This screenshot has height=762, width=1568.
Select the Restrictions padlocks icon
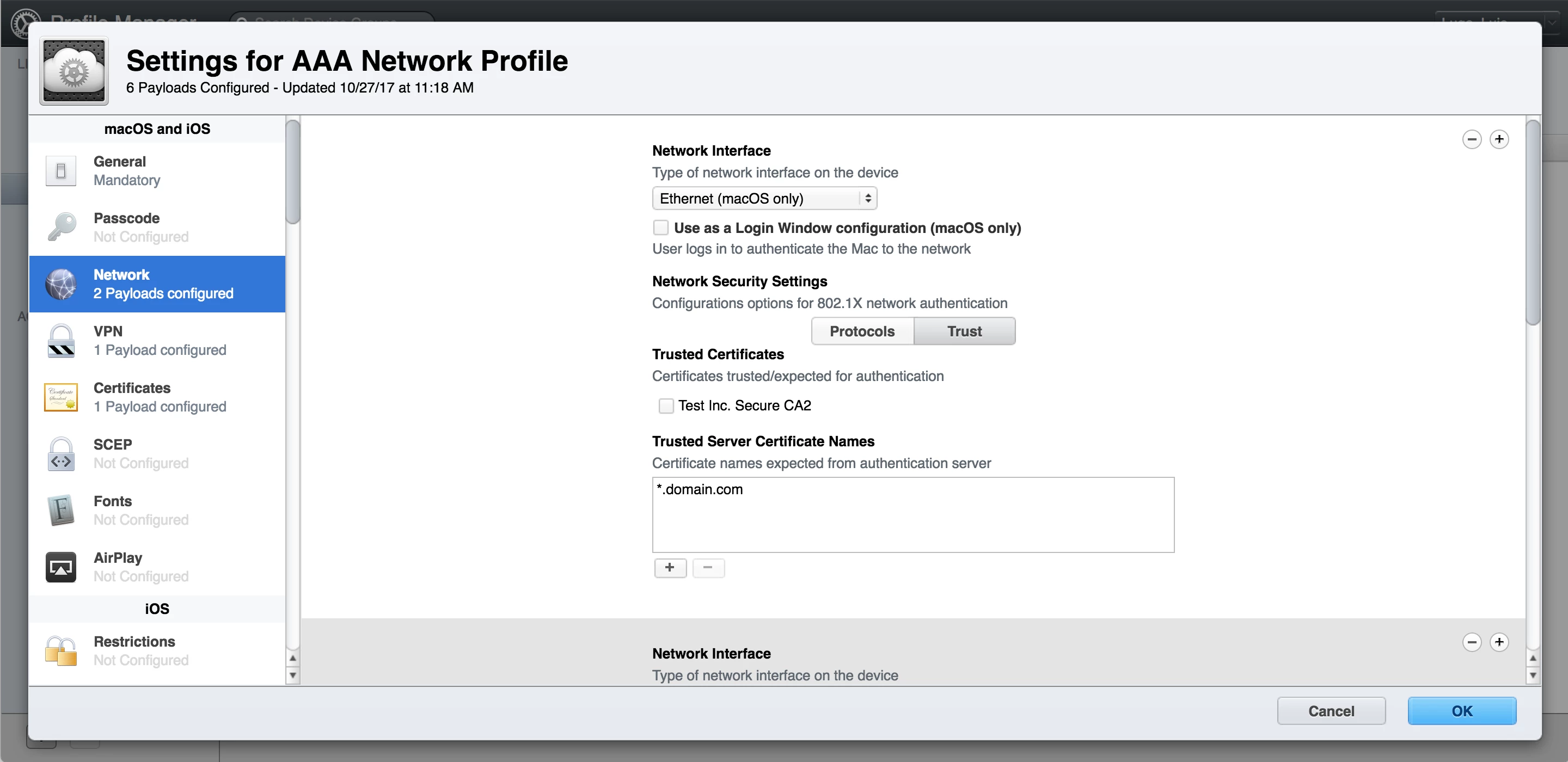point(61,651)
